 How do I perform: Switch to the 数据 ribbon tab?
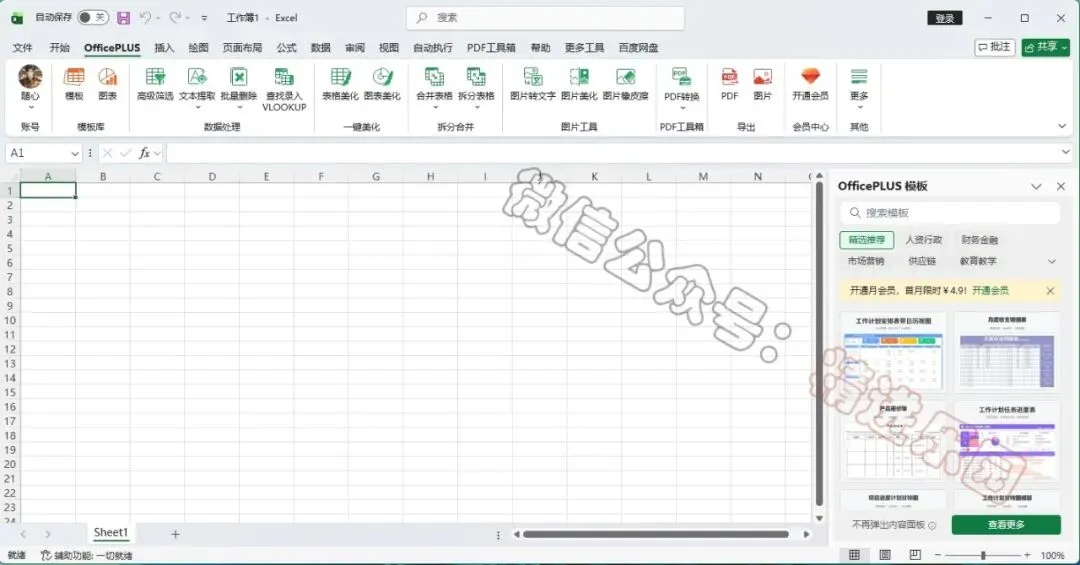[x=320, y=48]
